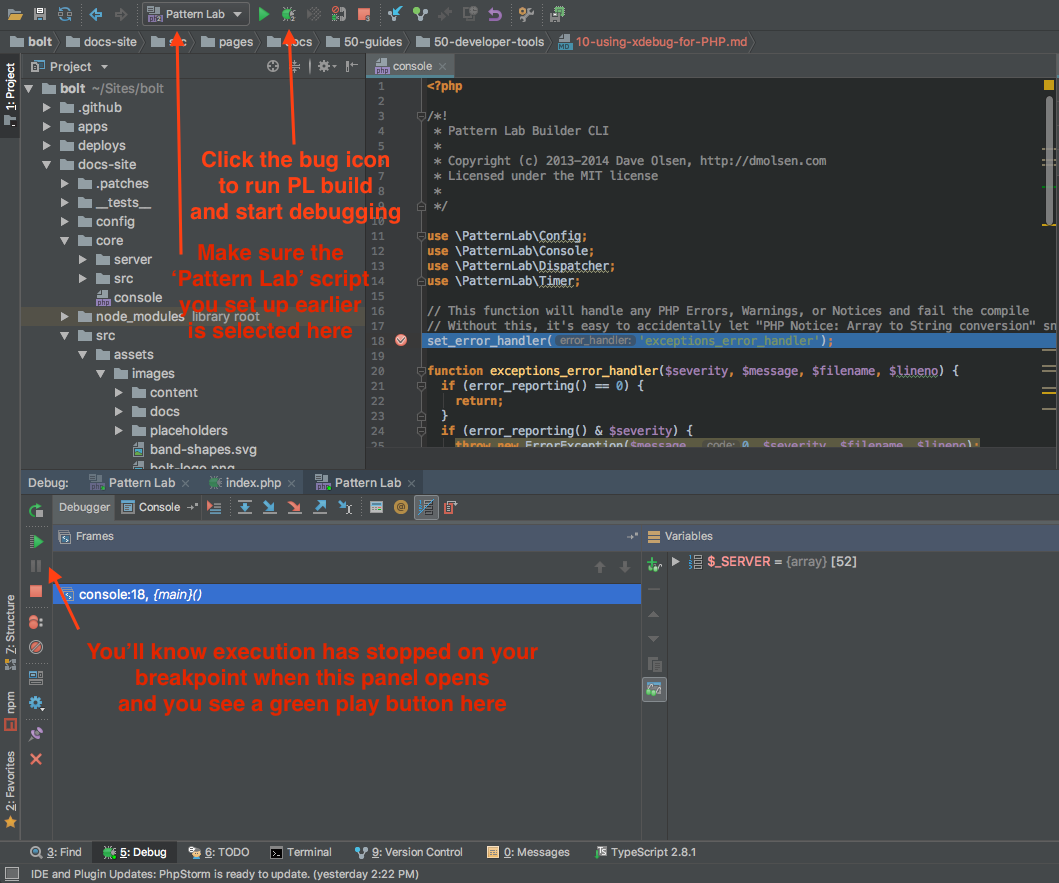1059x883 pixels.
Task: Expand the node_modules folder in the project tree
Action: tap(65, 317)
